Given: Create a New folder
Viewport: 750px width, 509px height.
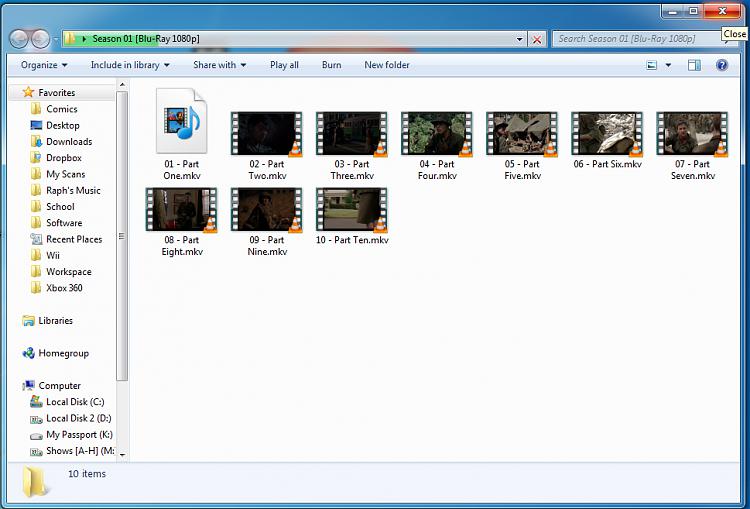Looking at the screenshot, I should pos(387,65).
